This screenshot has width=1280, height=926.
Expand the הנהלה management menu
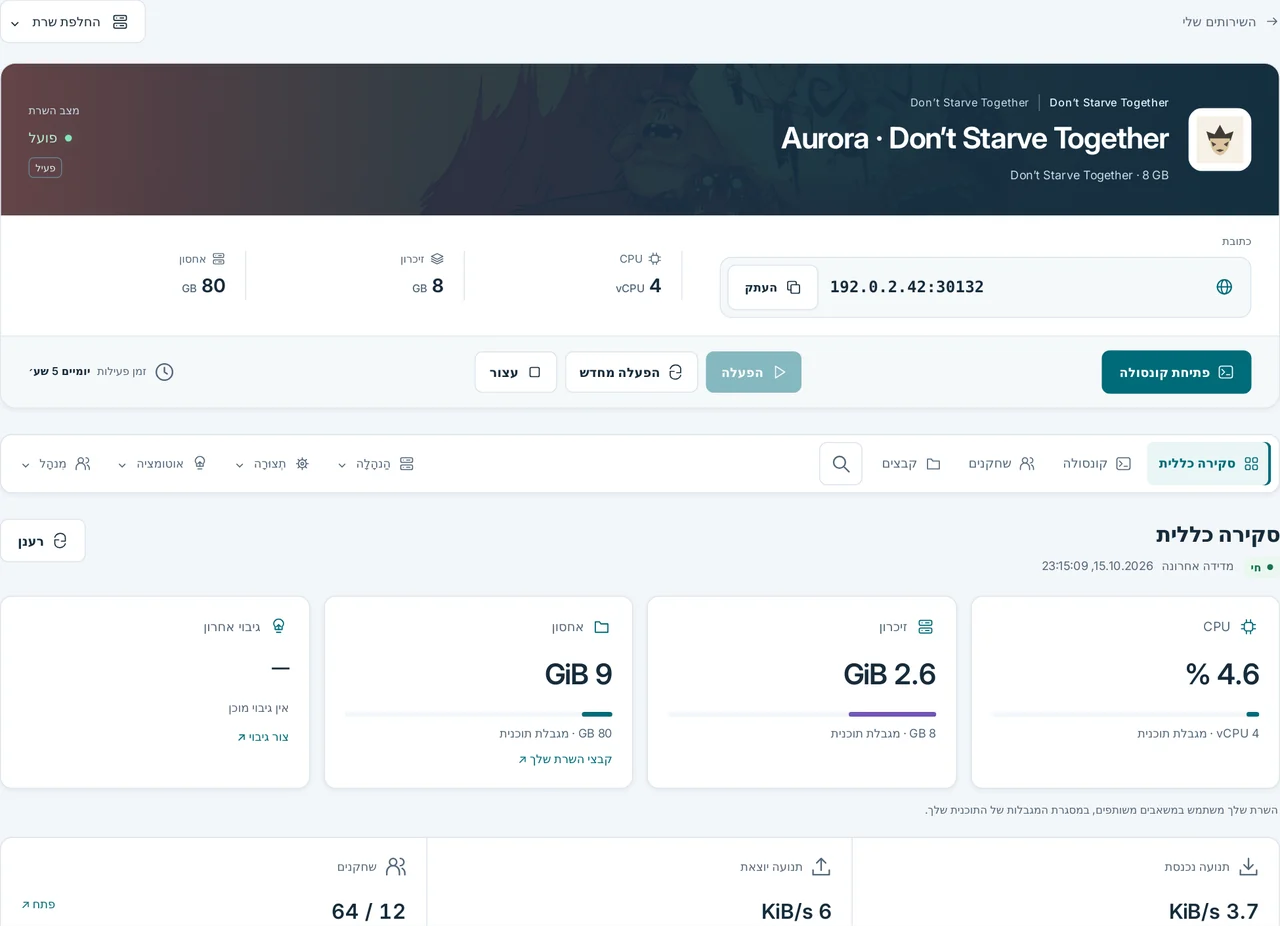[376, 464]
